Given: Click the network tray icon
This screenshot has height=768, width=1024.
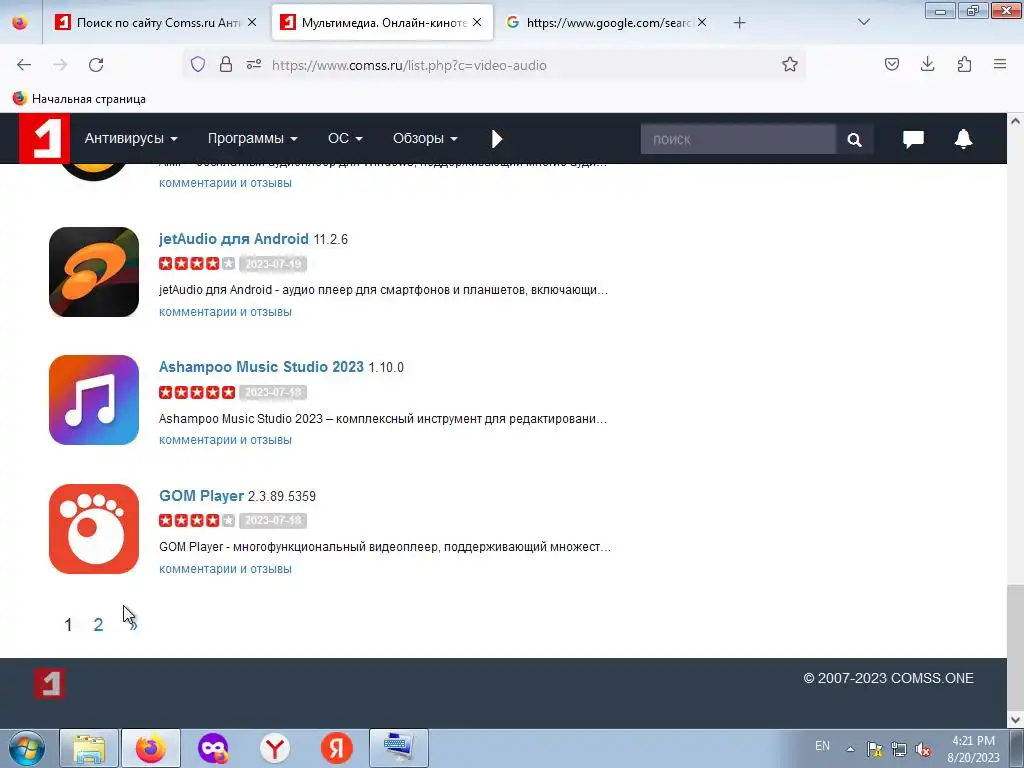Looking at the screenshot, I should (x=899, y=749).
